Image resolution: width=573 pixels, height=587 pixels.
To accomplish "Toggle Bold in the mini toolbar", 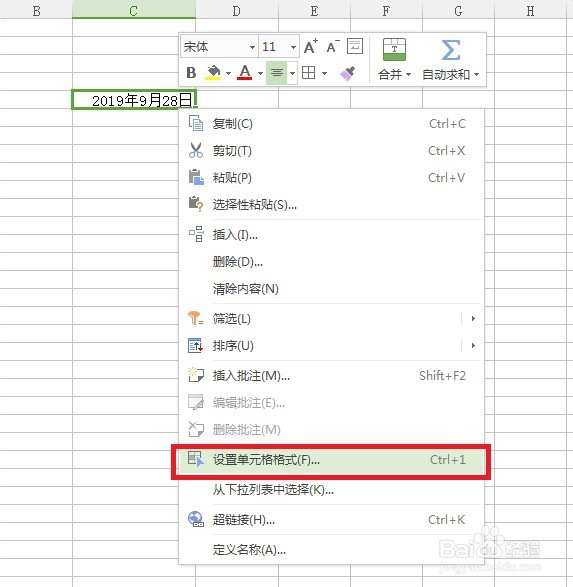I will 191,72.
